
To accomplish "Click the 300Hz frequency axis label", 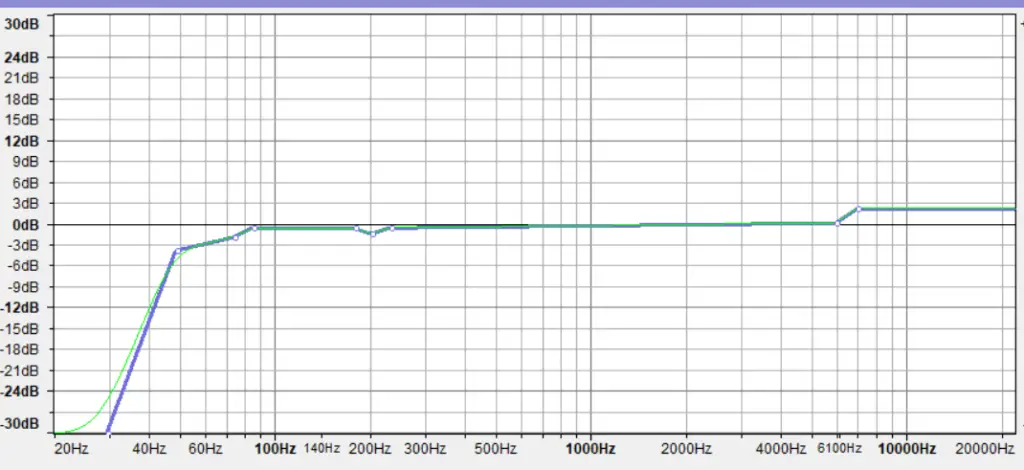I will pyautogui.click(x=426, y=449).
